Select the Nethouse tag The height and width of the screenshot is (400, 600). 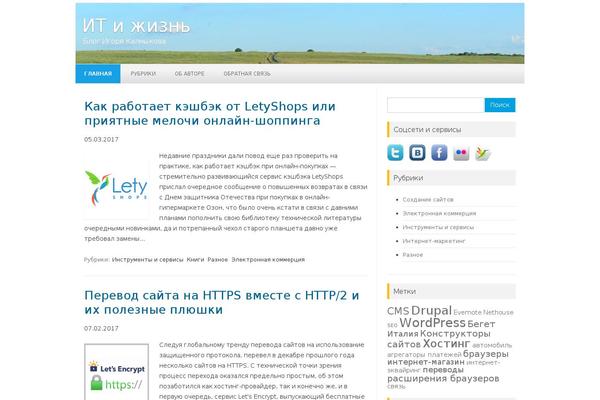pyautogui.click(x=498, y=312)
